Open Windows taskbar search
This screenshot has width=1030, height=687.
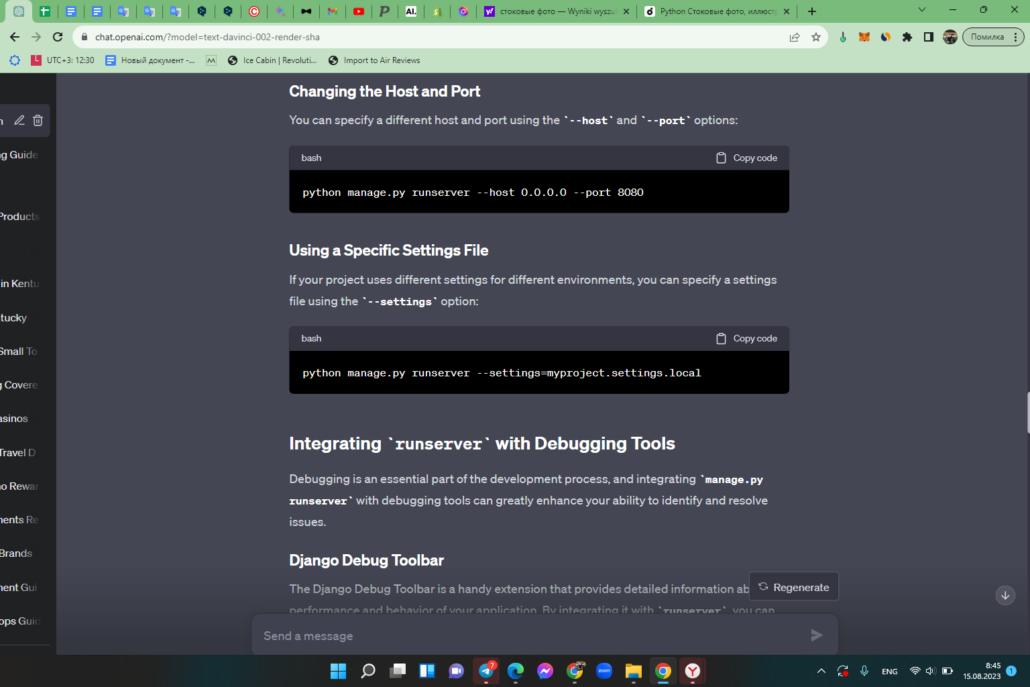[x=368, y=671]
